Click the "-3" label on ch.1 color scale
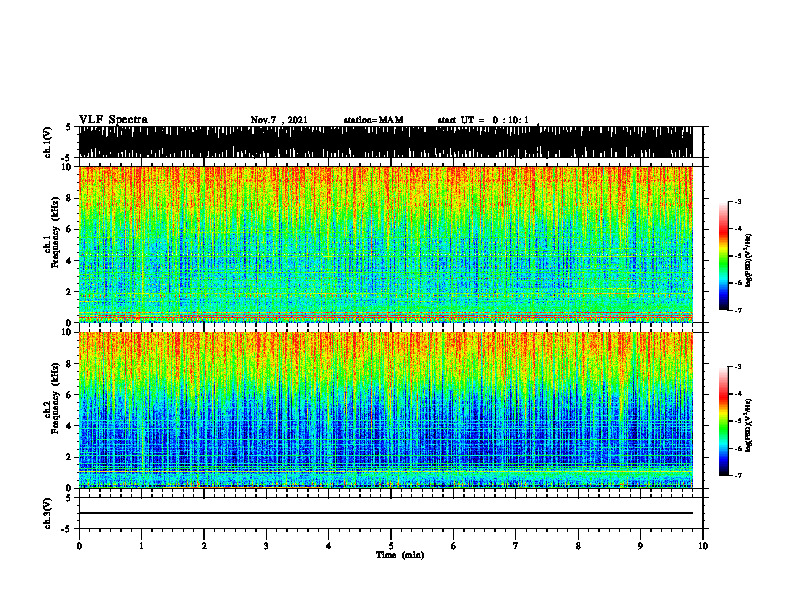The width and height of the screenshot is (792, 612). (x=738, y=201)
